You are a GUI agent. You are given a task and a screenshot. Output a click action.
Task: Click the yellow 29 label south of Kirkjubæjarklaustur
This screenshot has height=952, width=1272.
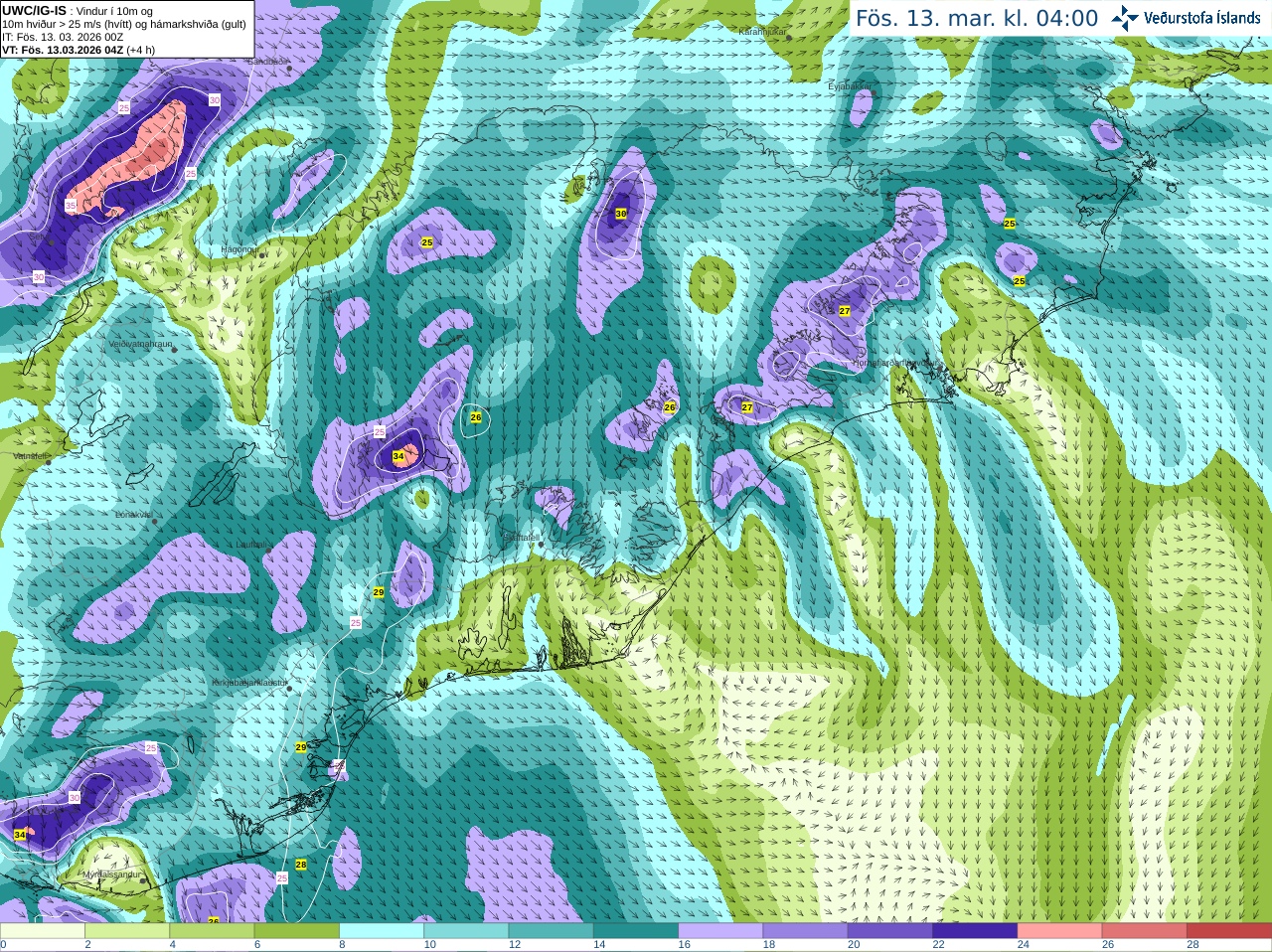(301, 746)
